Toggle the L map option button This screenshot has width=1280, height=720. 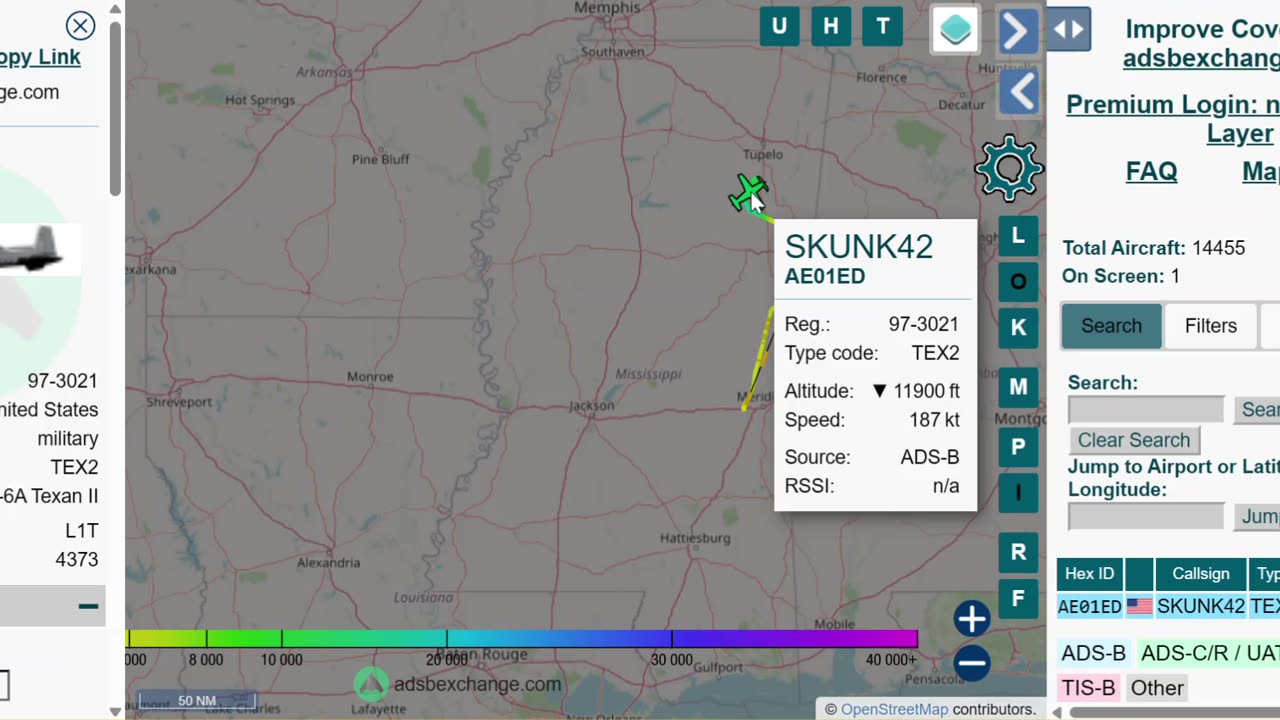(1018, 235)
